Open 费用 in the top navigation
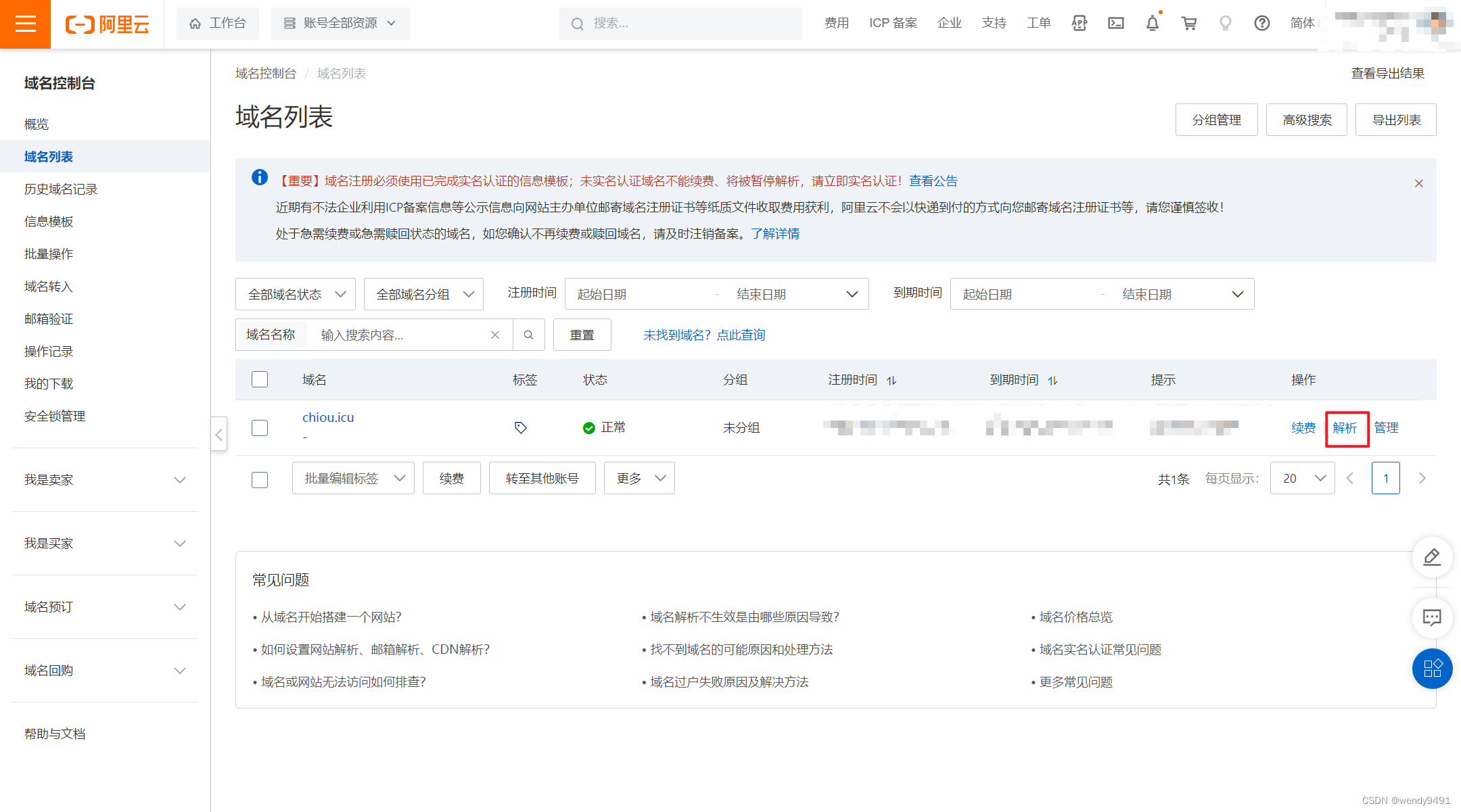The image size is (1461, 812). click(x=836, y=24)
